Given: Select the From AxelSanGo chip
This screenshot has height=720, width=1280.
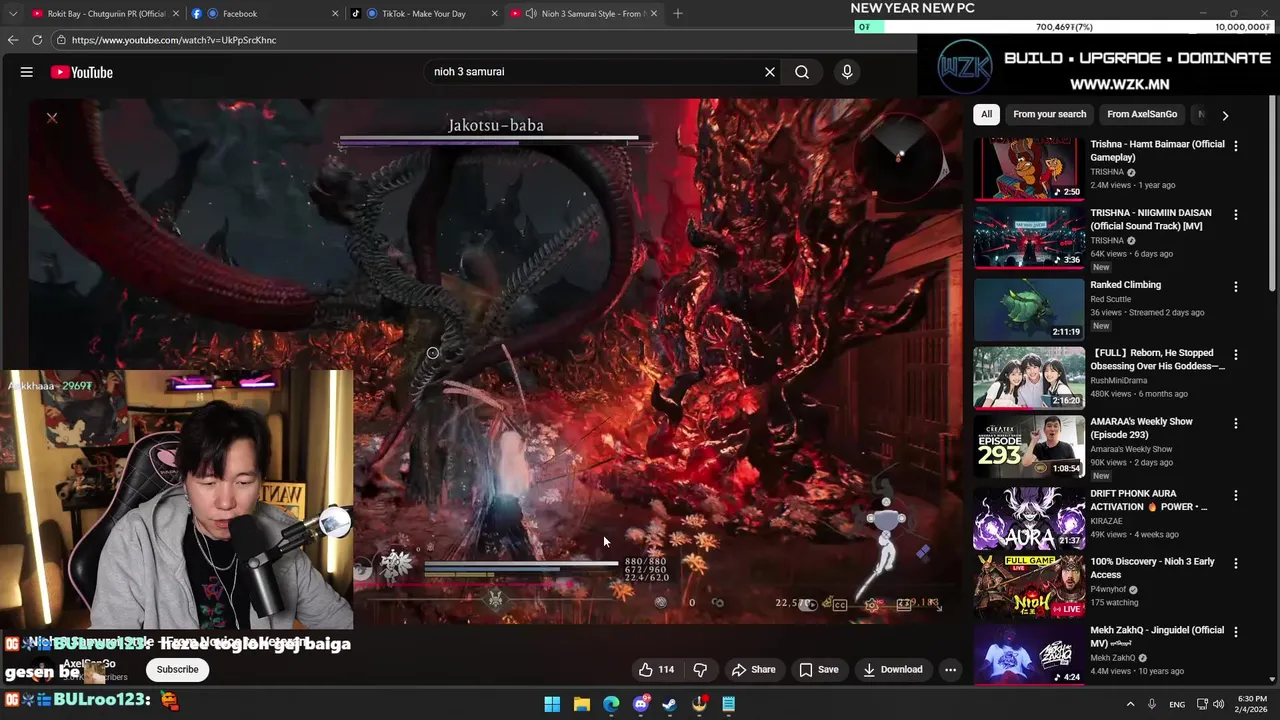Looking at the screenshot, I should click(1142, 114).
